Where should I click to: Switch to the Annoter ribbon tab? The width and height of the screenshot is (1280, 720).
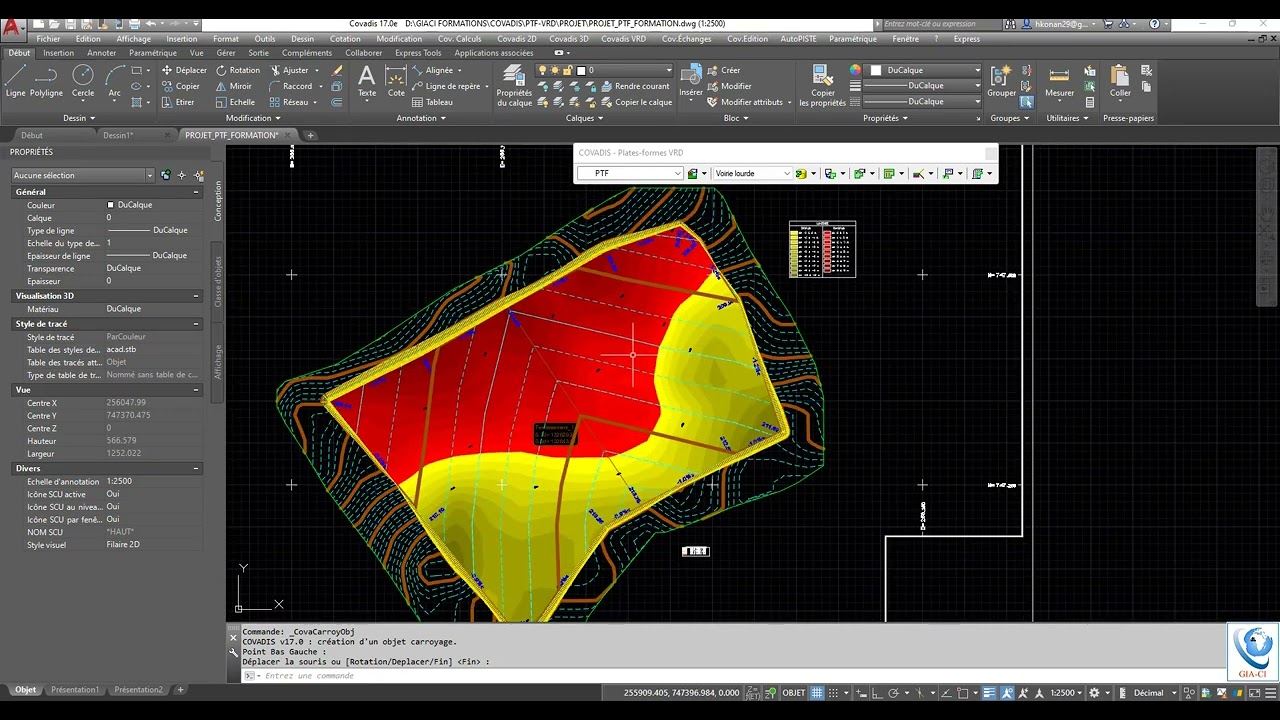tap(102, 53)
